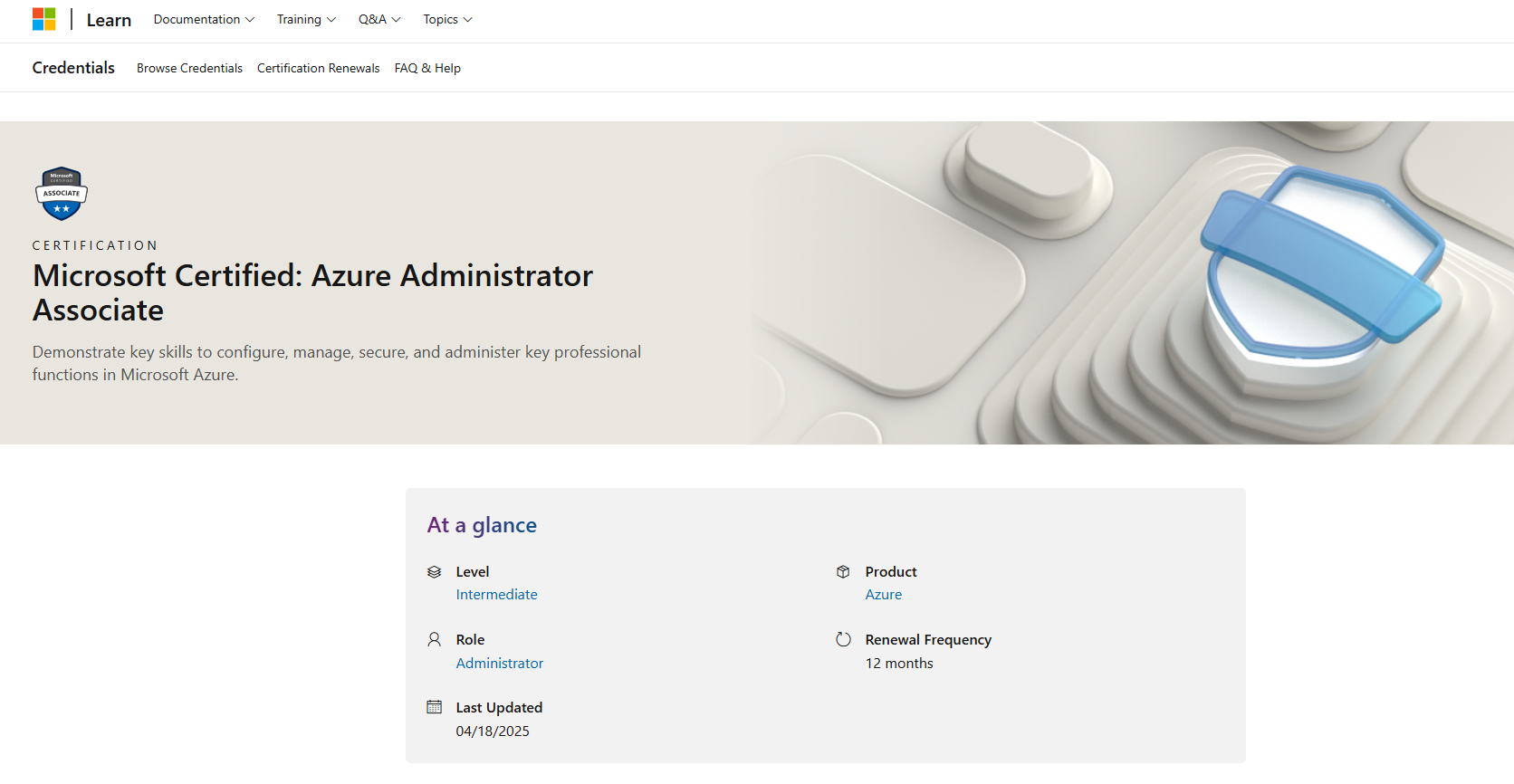
Task: Click the CERTIFICATION label above the title
Action: (95, 245)
